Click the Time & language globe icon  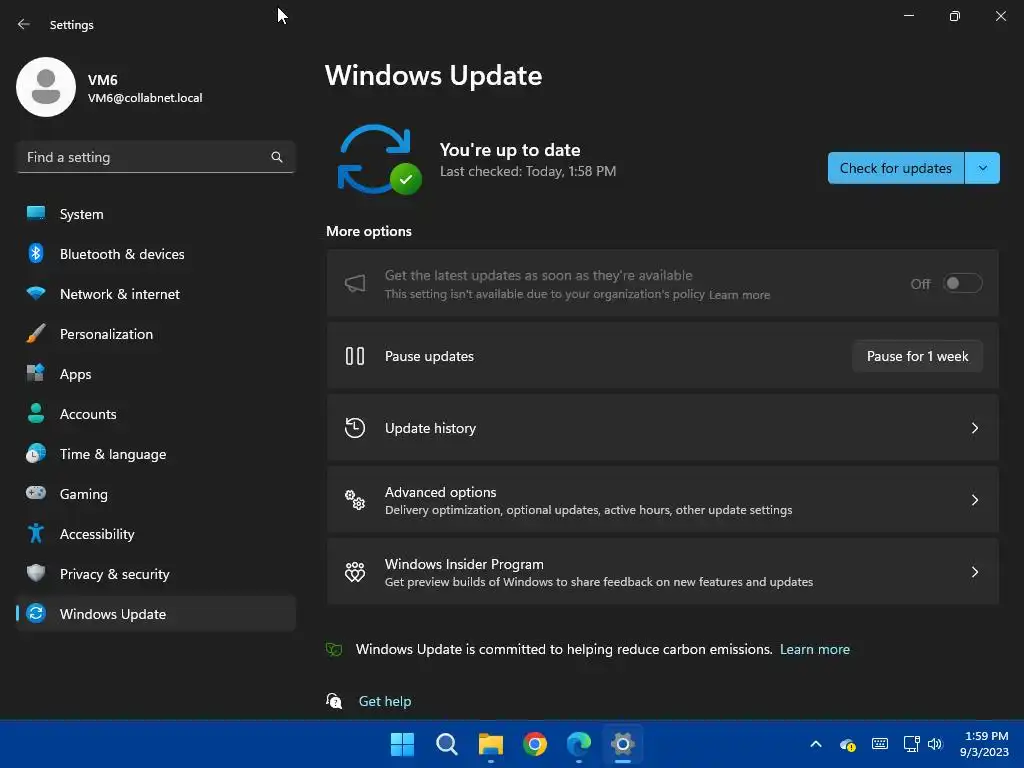36,453
